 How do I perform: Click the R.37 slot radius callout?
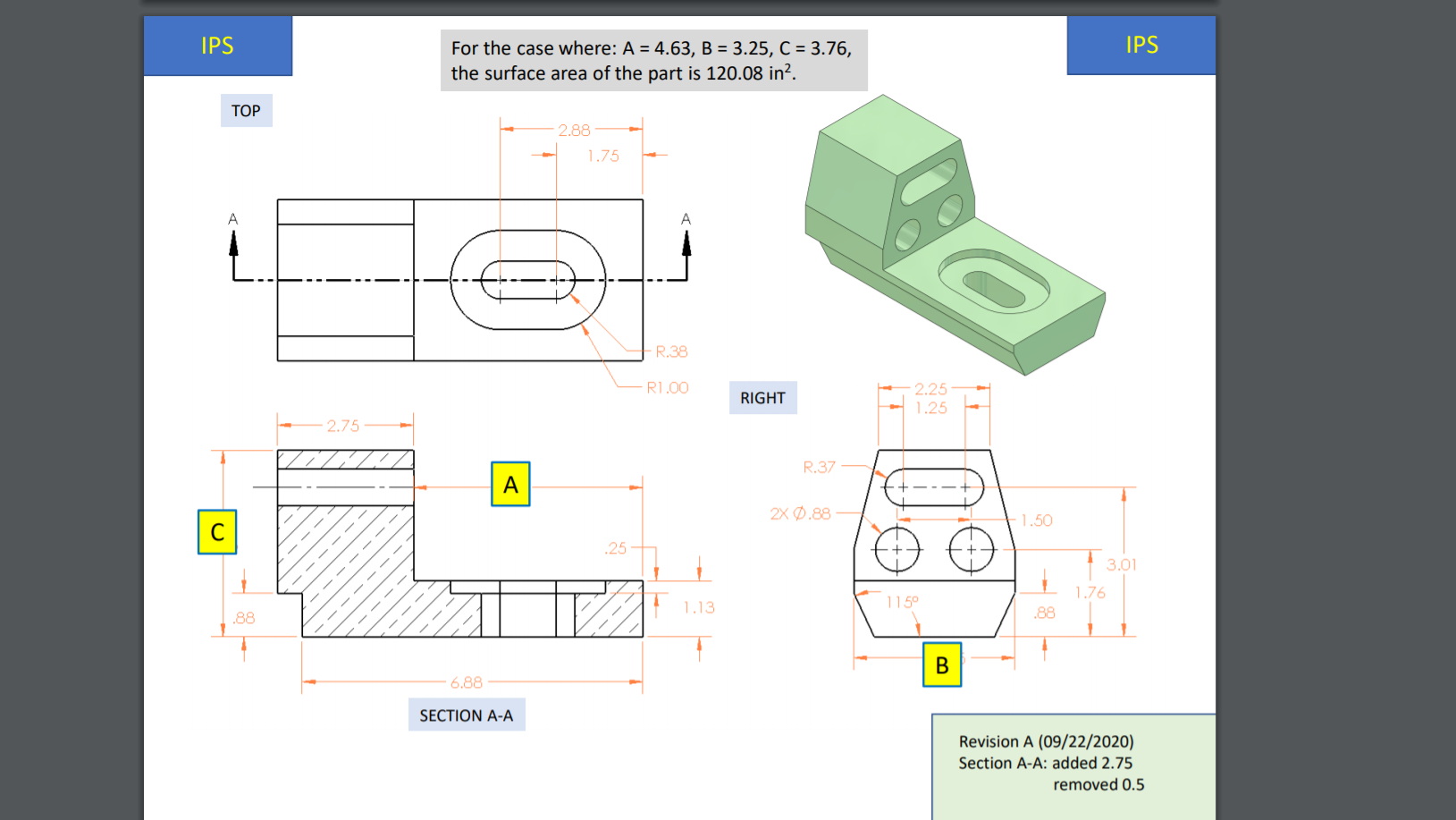(x=819, y=467)
